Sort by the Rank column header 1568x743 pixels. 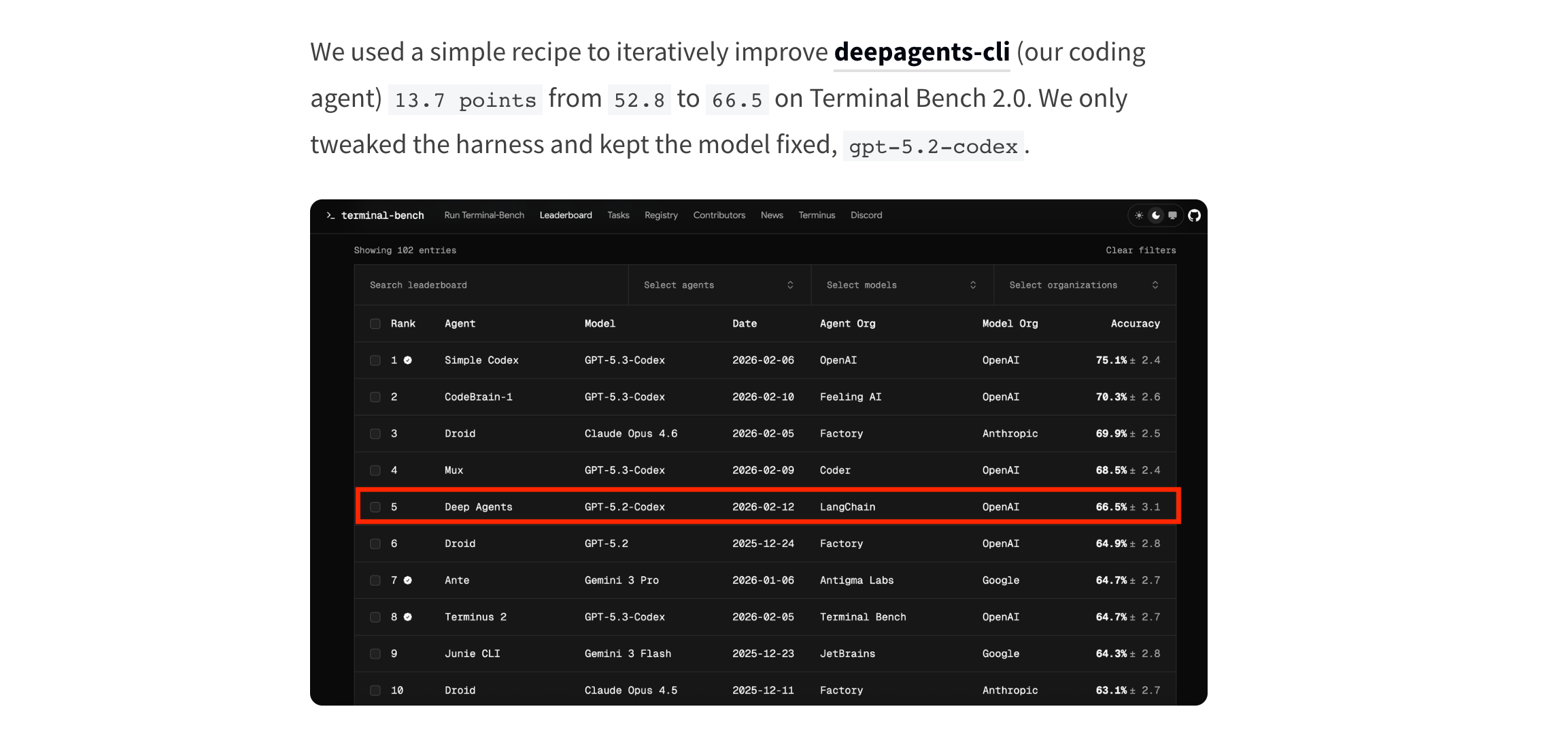click(403, 324)
